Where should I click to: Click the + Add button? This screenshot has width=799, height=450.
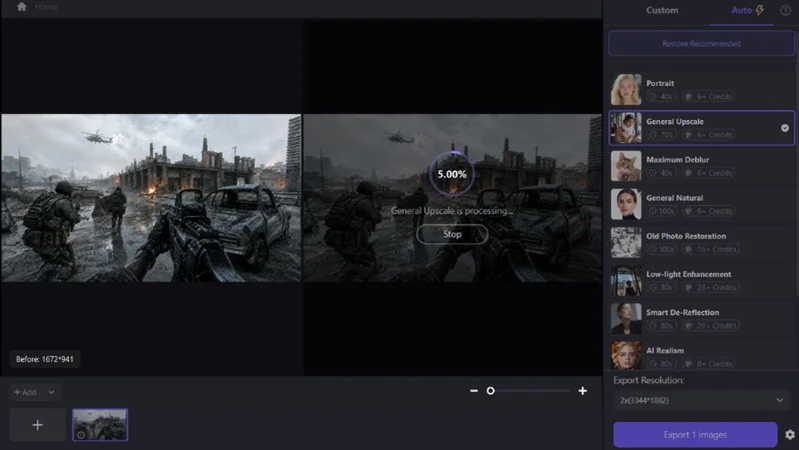[x=25, y=392]
